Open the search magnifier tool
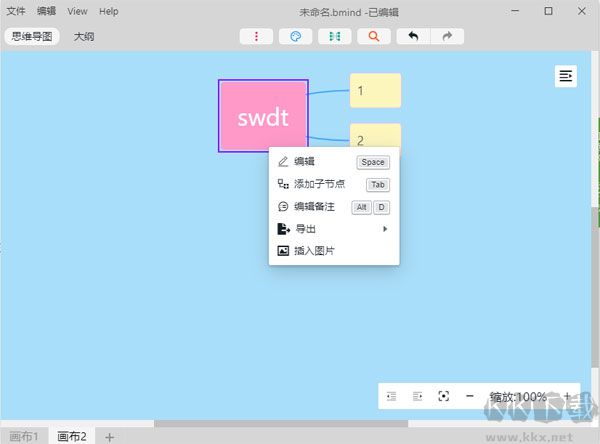This screenshot has width=600, height=444. coord(373,36)
